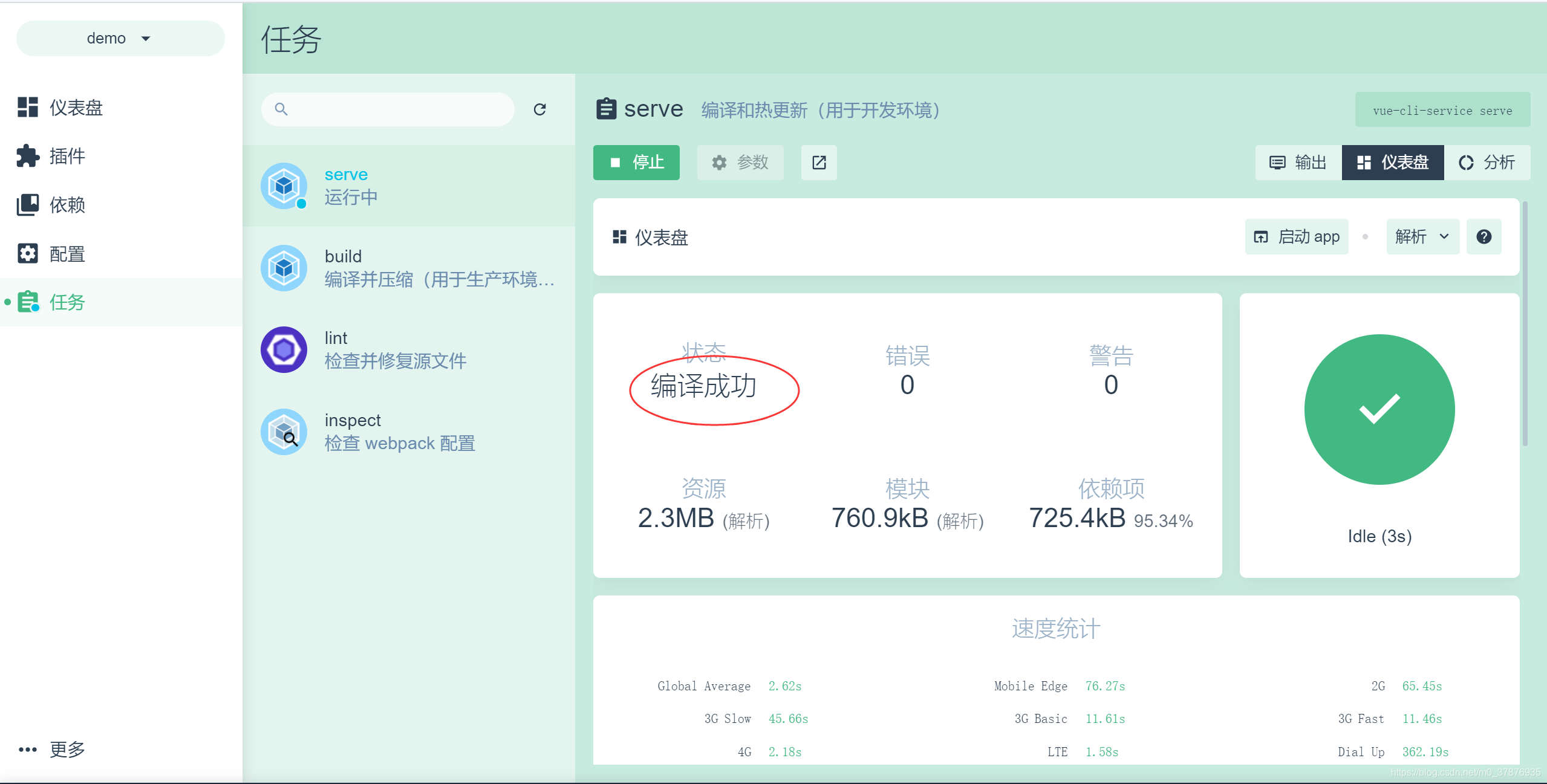The width and height of the screenshot is (1547, 784).
Task: Click the 3G Basic 11.61s value
Action: click(1105, 719)
